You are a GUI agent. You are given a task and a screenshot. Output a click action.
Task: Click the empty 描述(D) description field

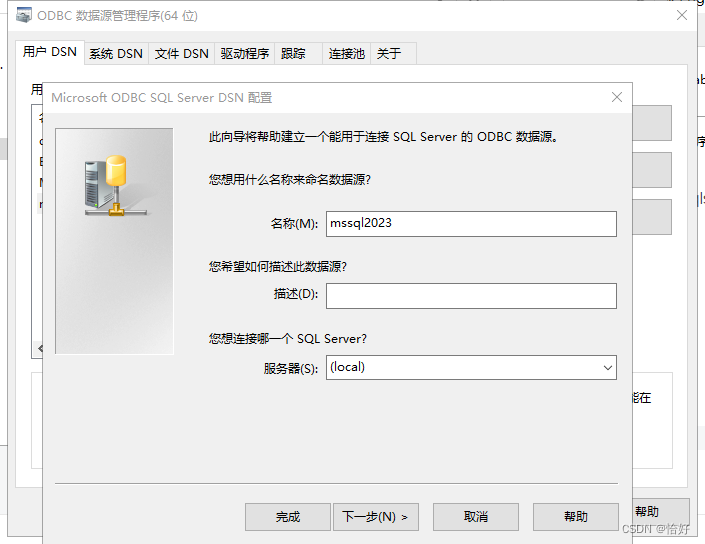point(471,296)
